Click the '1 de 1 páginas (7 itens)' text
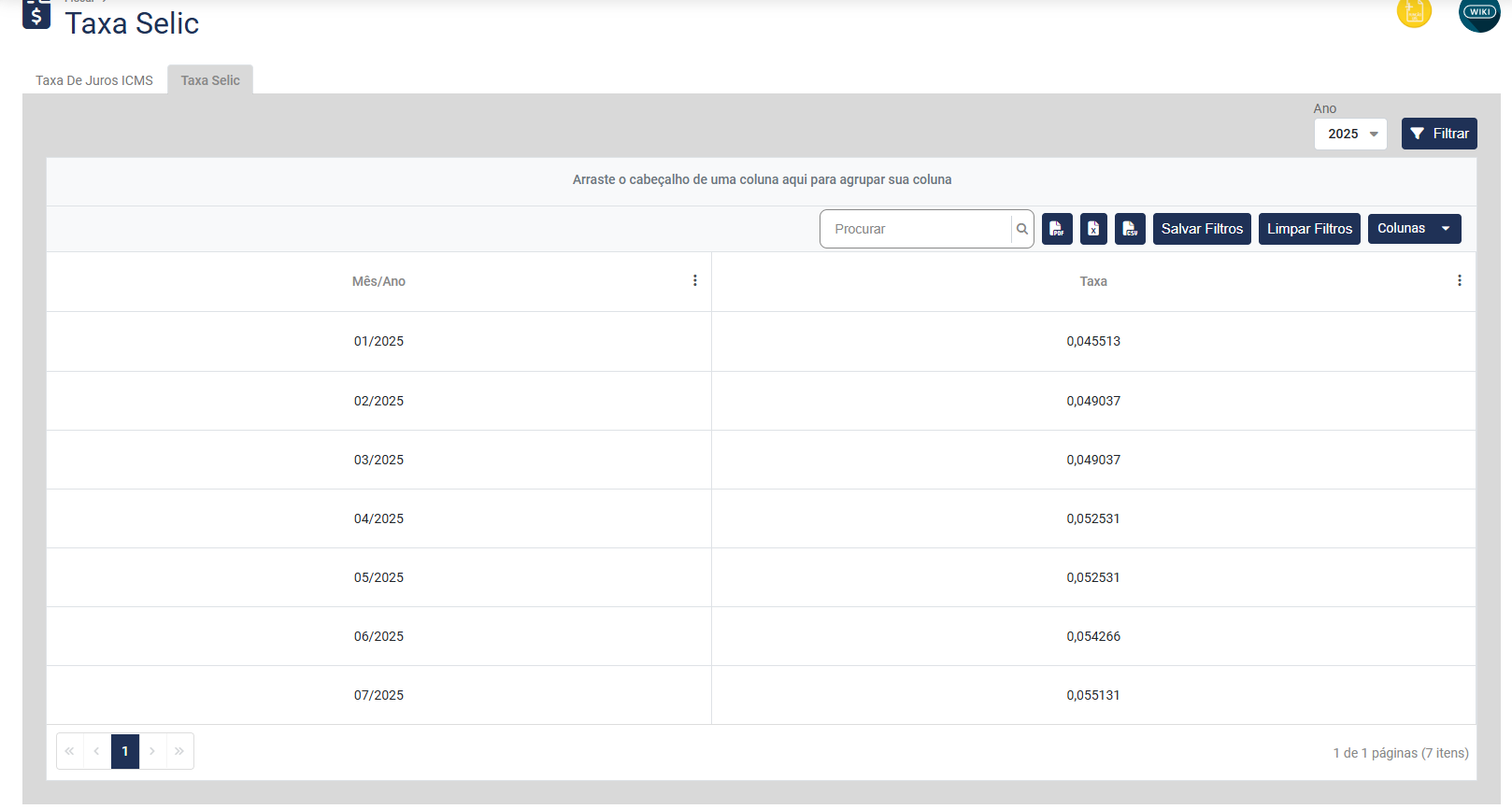The image size is (1512, 809). (x=1401, y=753)
